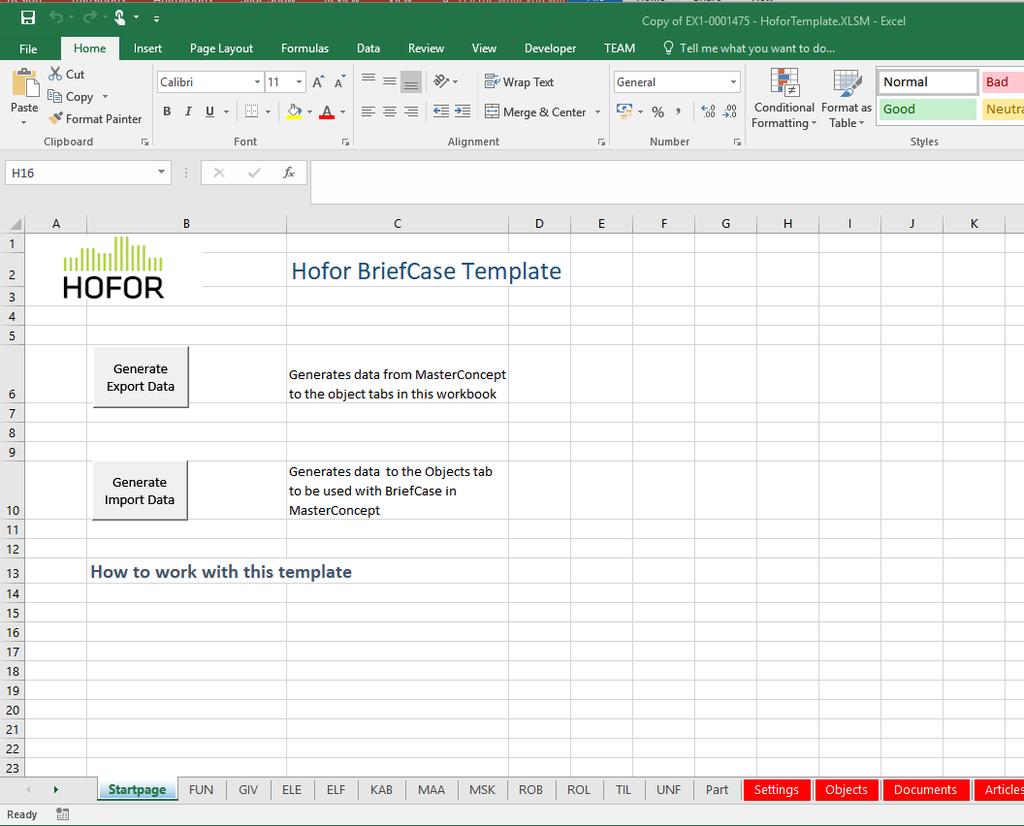Screen dimensions: 1024x826
Task: Click Merge & Center
Action: [536, 112]
